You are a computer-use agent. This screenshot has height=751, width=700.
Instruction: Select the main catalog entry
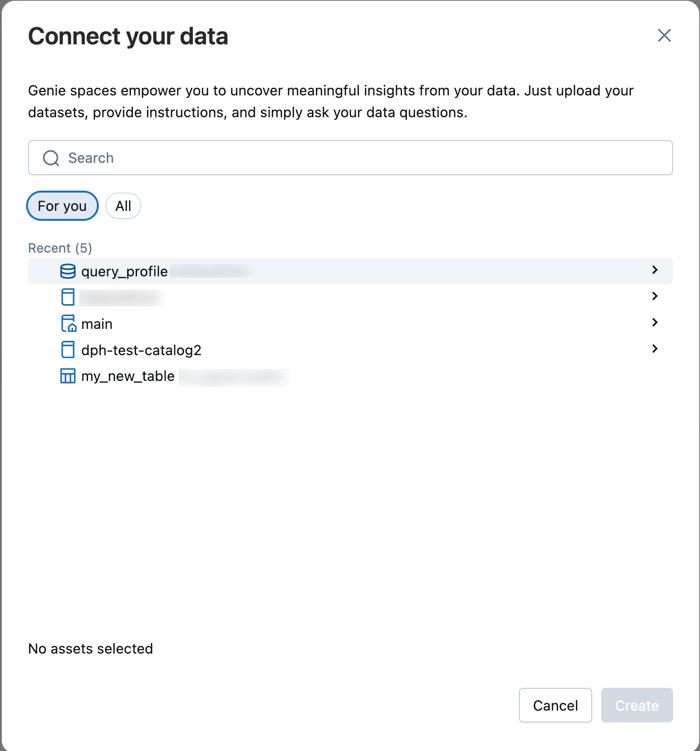point(97,324)
